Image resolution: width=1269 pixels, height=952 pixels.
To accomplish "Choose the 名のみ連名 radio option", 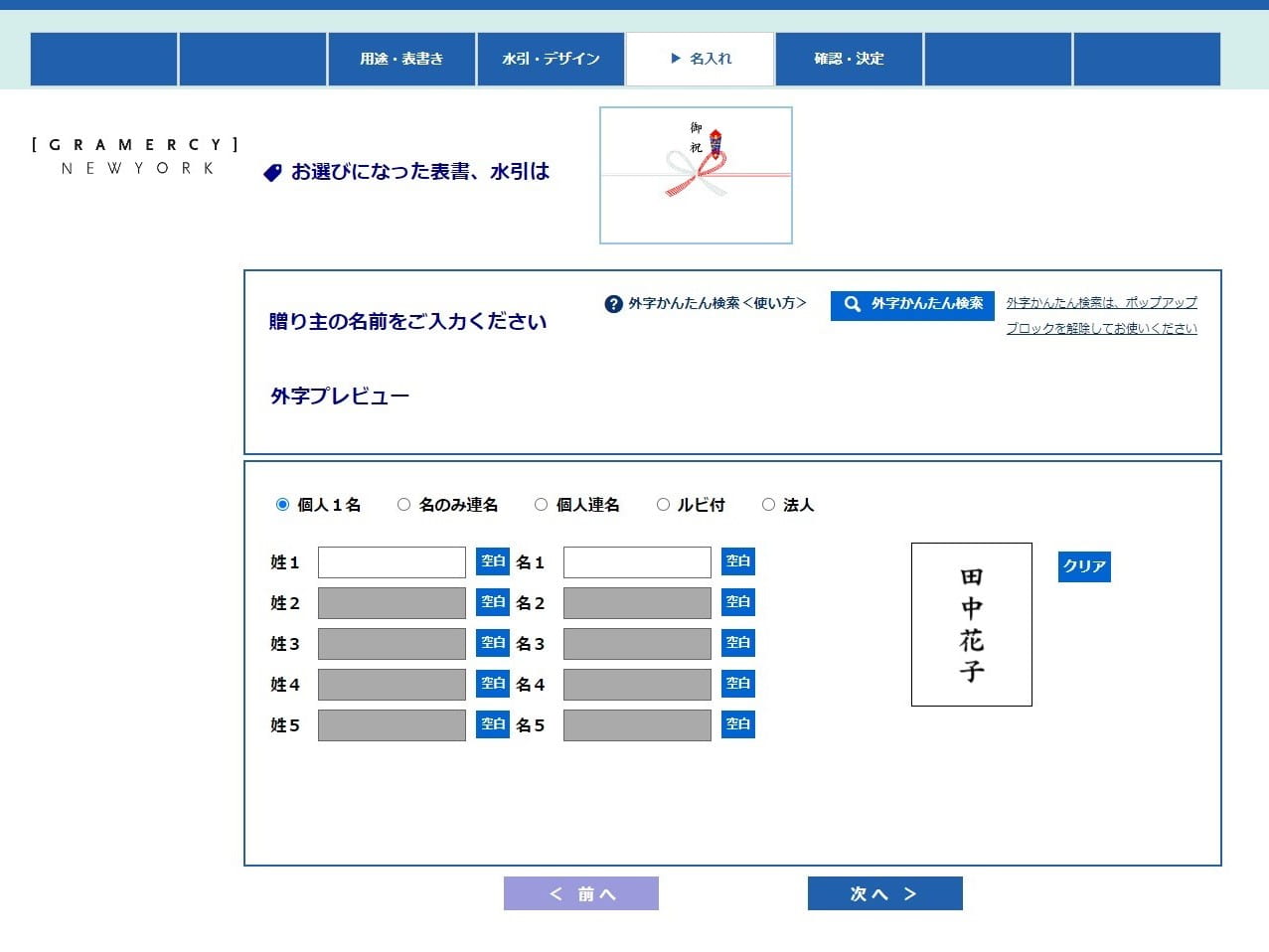I will tap(404, 505).
